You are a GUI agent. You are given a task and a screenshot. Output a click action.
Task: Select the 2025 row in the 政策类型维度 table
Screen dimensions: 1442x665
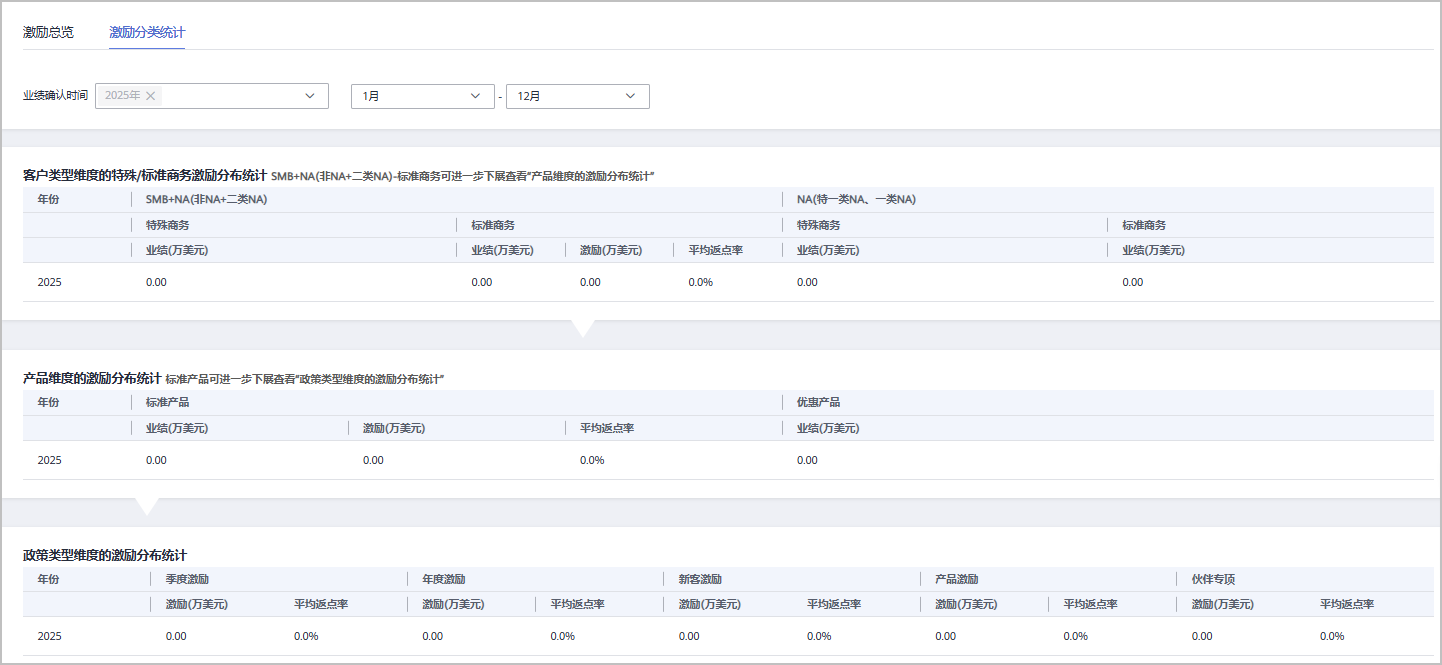click(x=50, y=636)
